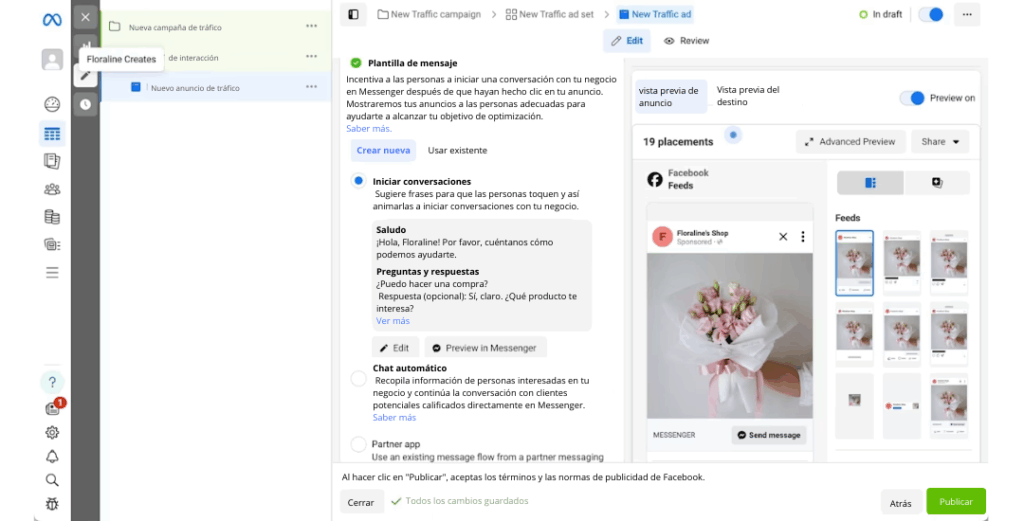Open the Audiences people icon in sidebar

click(x=52, y=189)
